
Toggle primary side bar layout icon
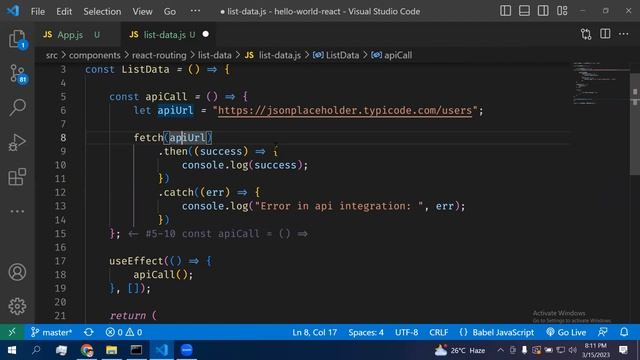(x=505, y=11)
